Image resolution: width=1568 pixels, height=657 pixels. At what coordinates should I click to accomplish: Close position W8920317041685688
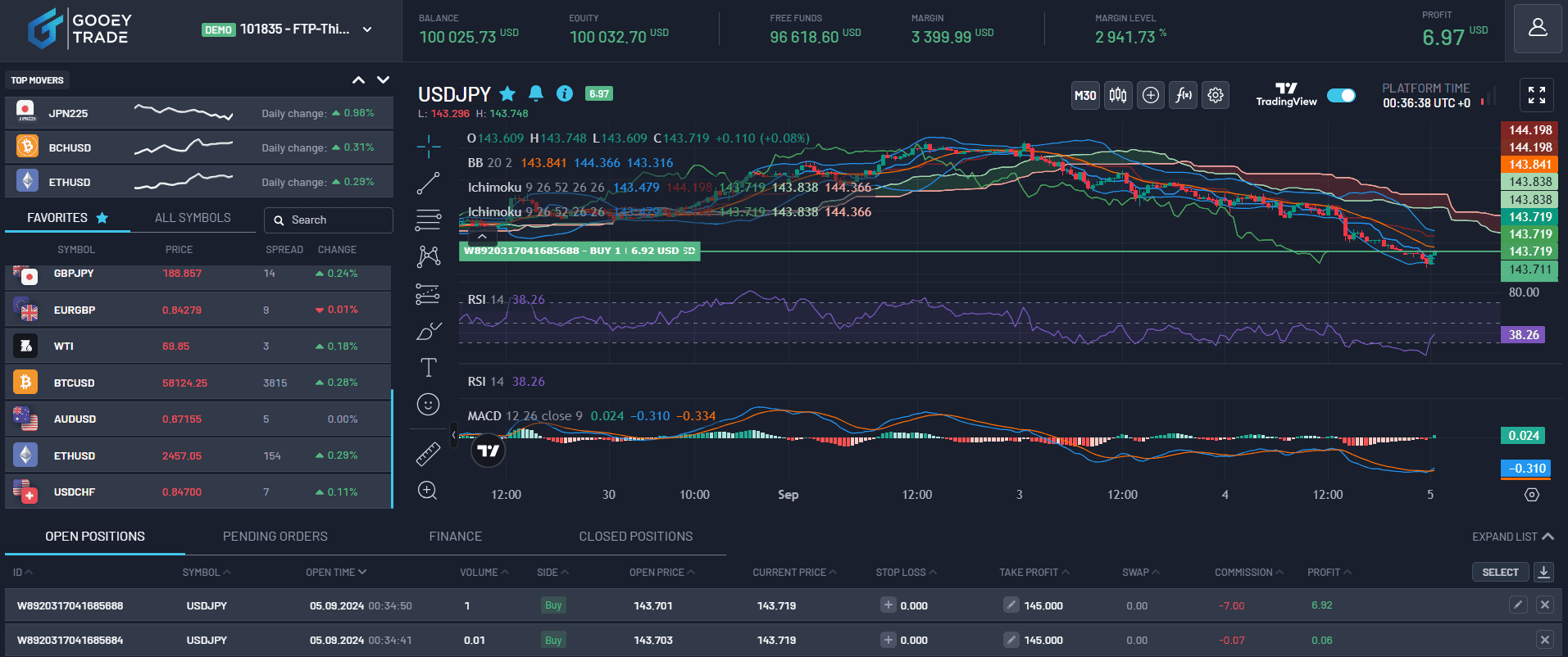click(x=1545, y=605)
